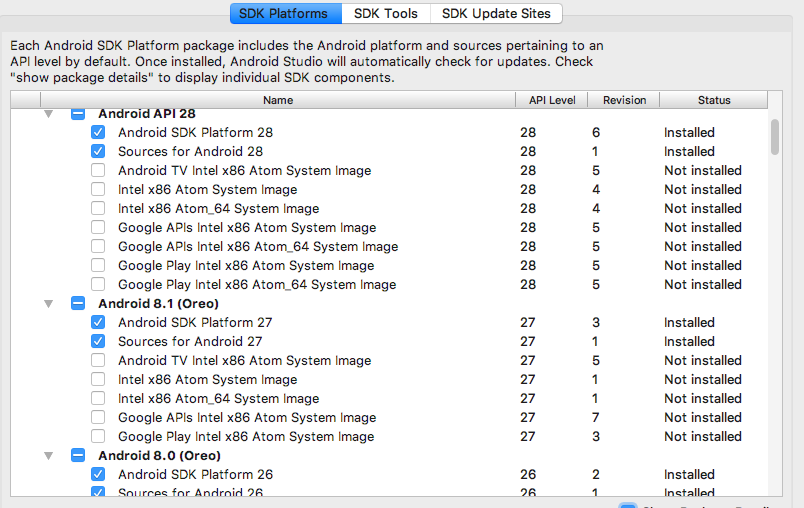
Task: Check Google Play Intel x86 Atom_64 API 28
Action: (x=98, y=284)
